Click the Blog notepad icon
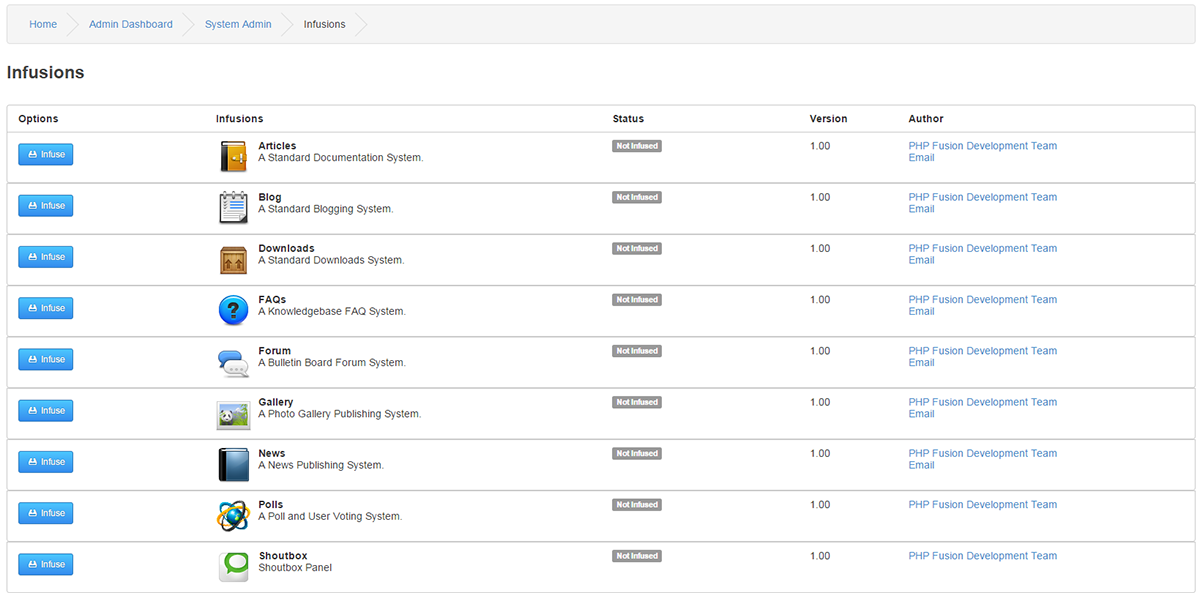Screen dimensions: 1200x593 pyautogui.click(x=233, y=207)
